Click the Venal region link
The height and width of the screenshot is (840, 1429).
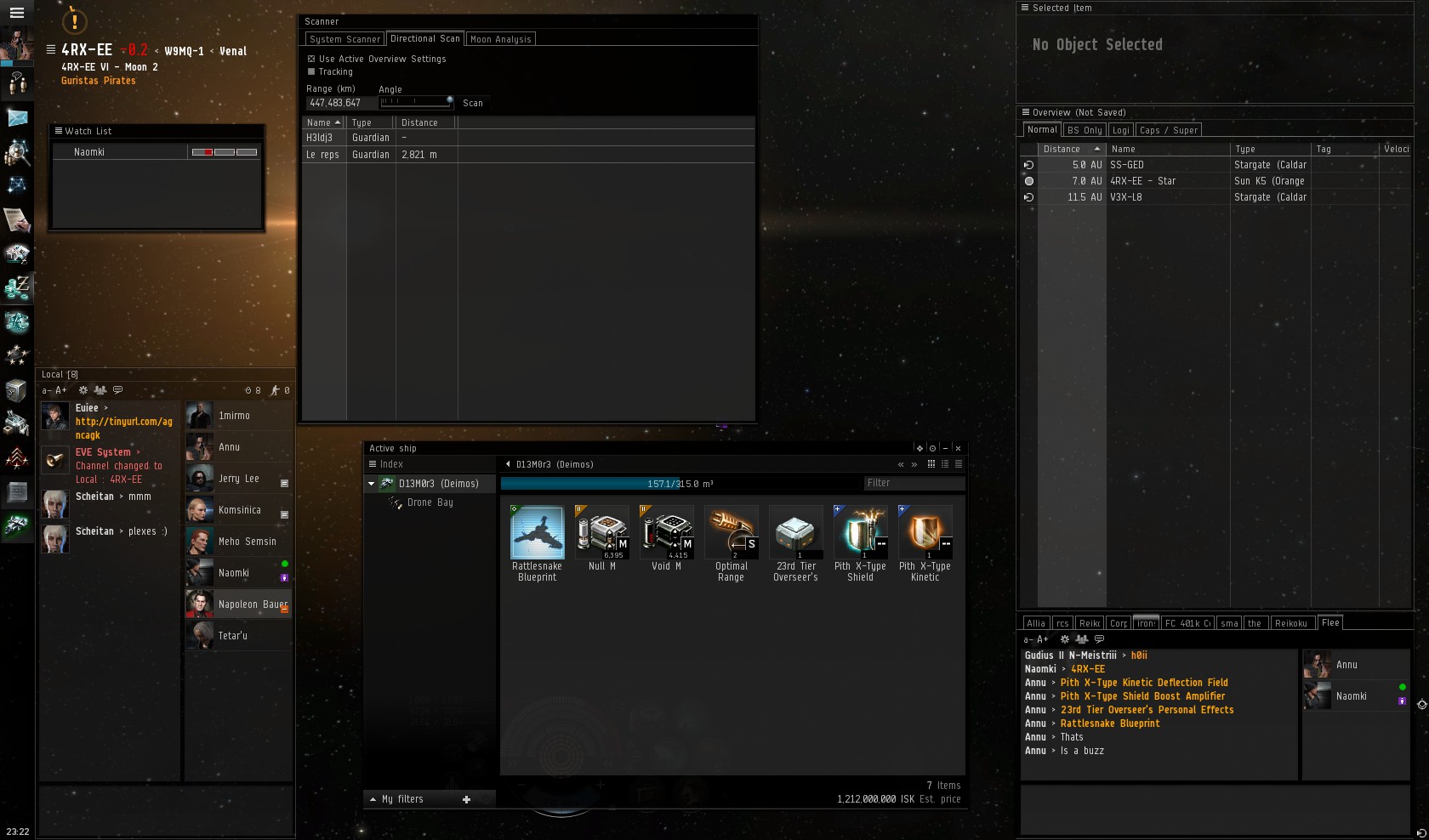coord(233,51)
